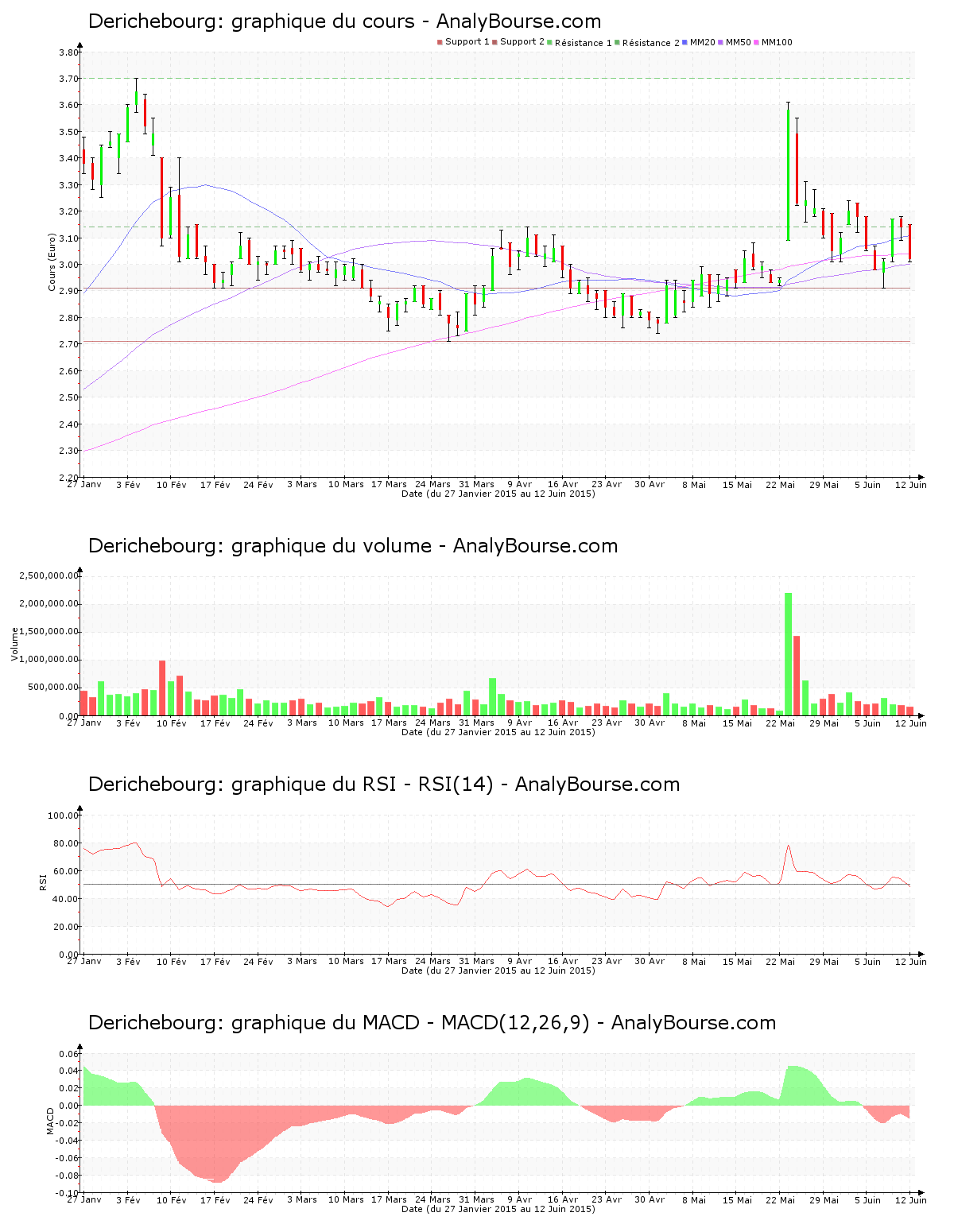Click the 'graphique du cours' chart title

tap(344, 21)
